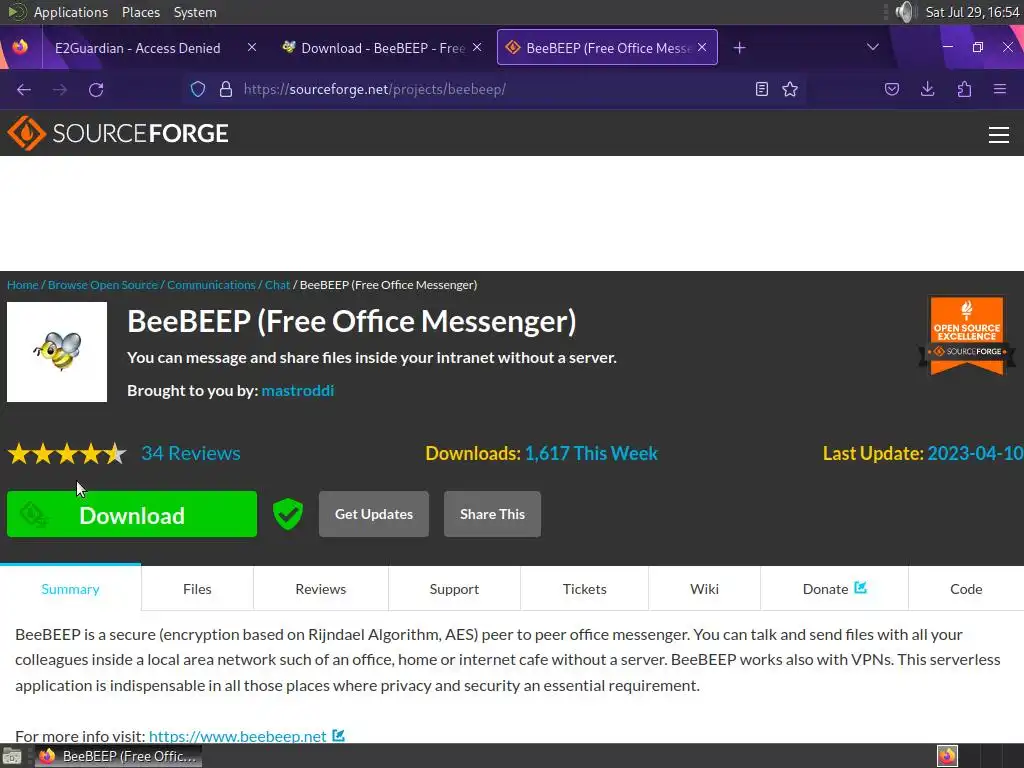Click the BeeBEEP bee project icon
The image size is (1024, 768).
pos(57,352)
